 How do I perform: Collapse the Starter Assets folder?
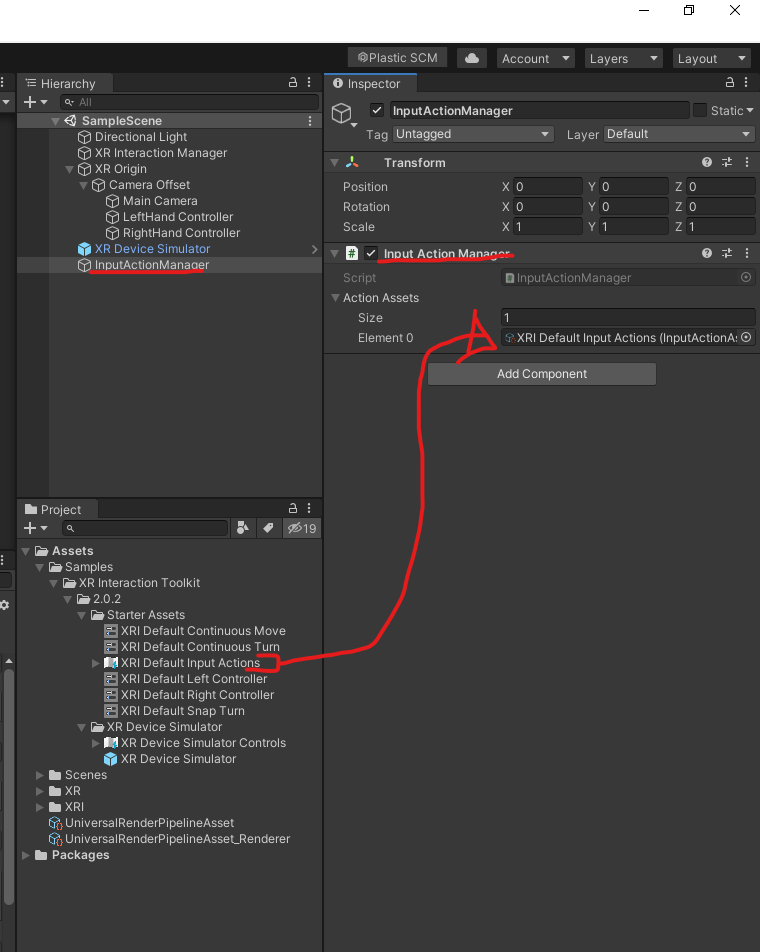[x=81, y=616]
